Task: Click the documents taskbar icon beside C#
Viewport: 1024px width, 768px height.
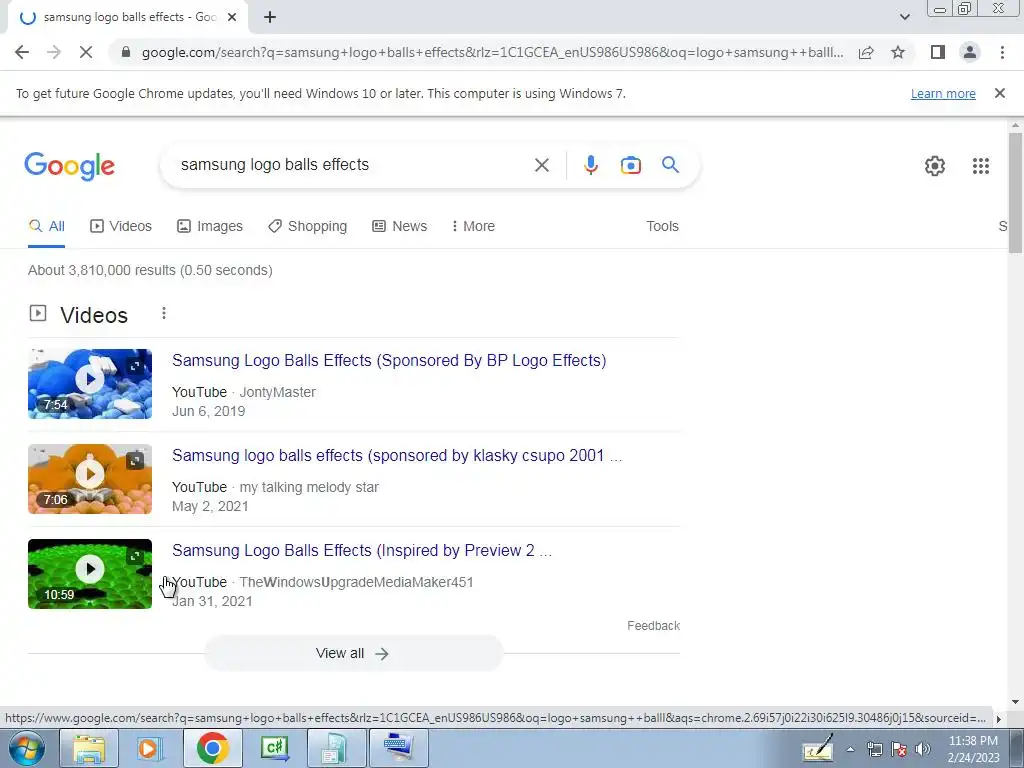Action: point(336,748)
